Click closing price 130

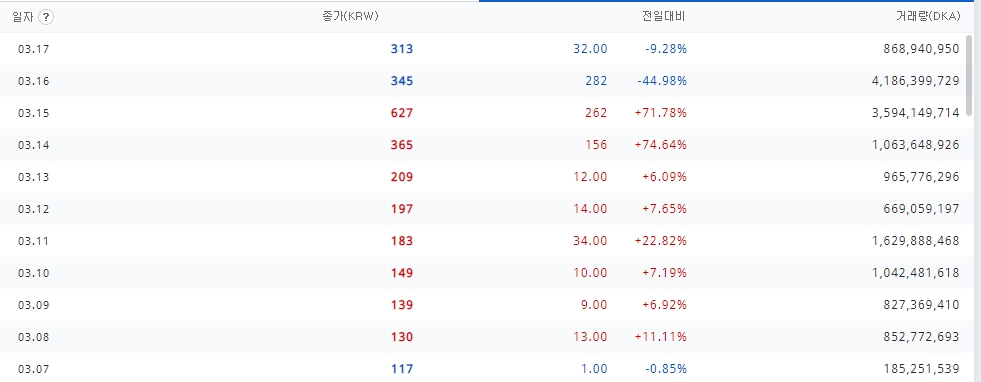point(402,337)
